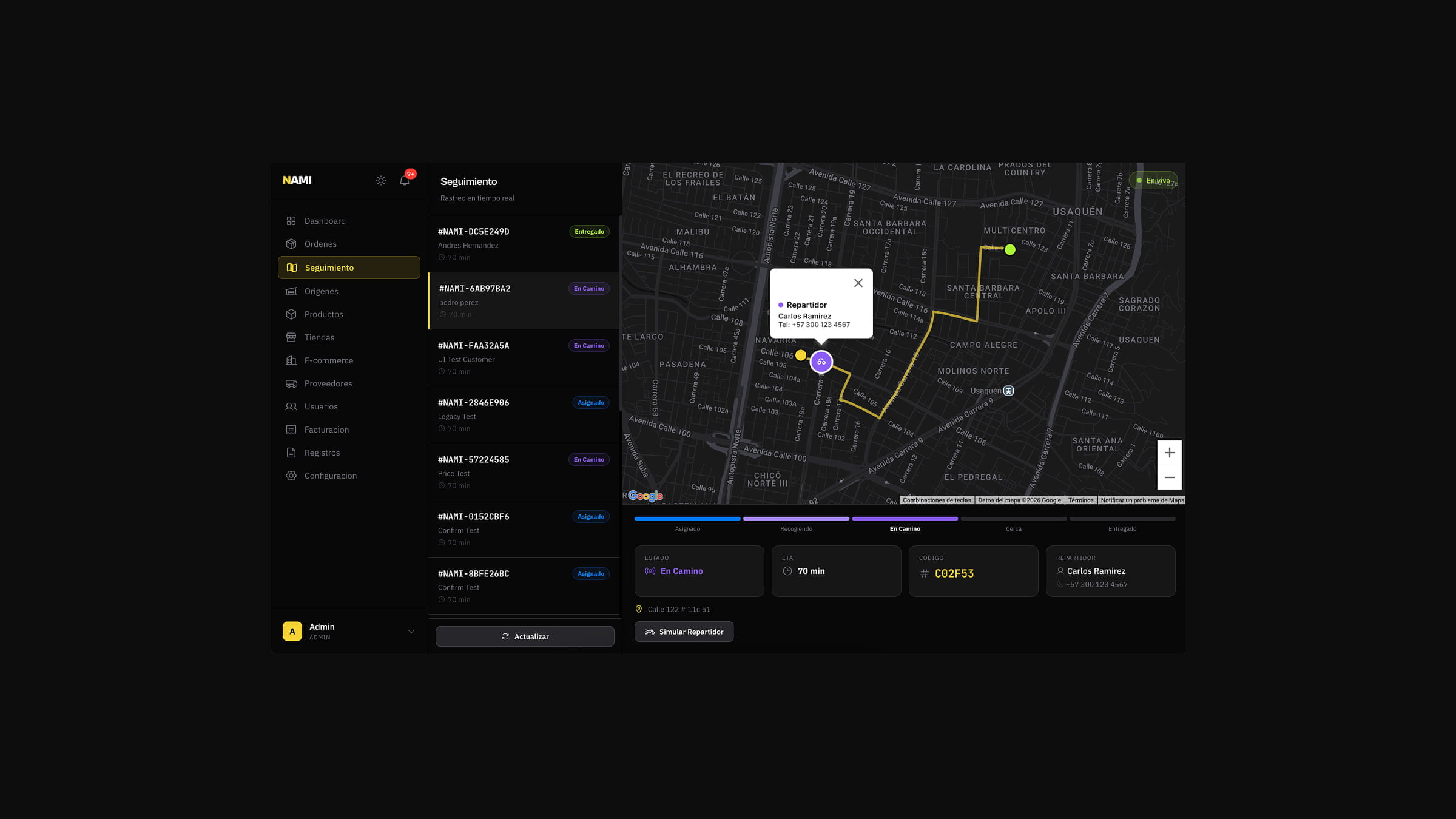1456x819 pixels.
Task: Open Google Maps Términos link
Action: (x=1080, y=500)
